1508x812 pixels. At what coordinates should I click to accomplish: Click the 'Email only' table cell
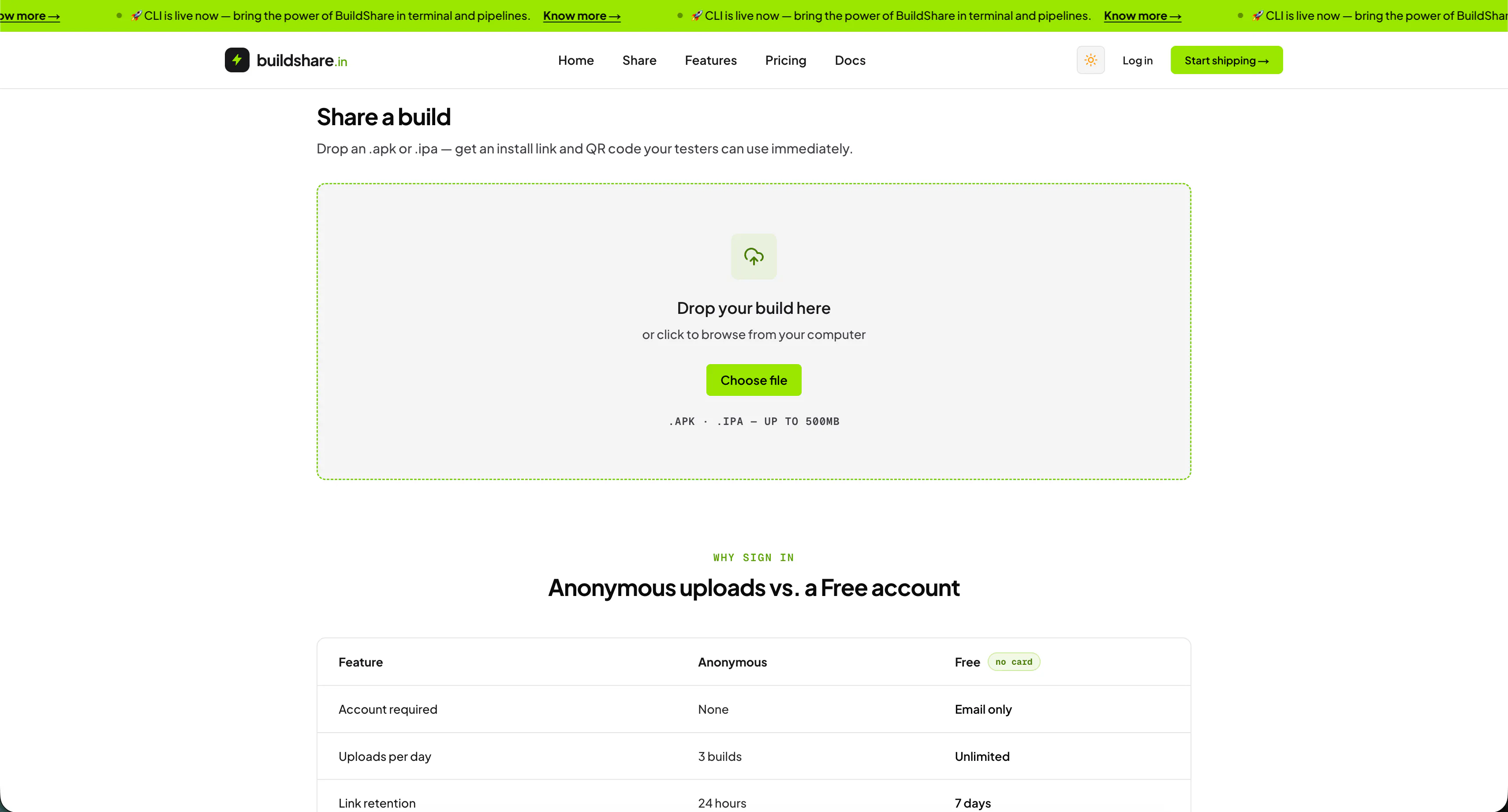[x=983, y=710]
